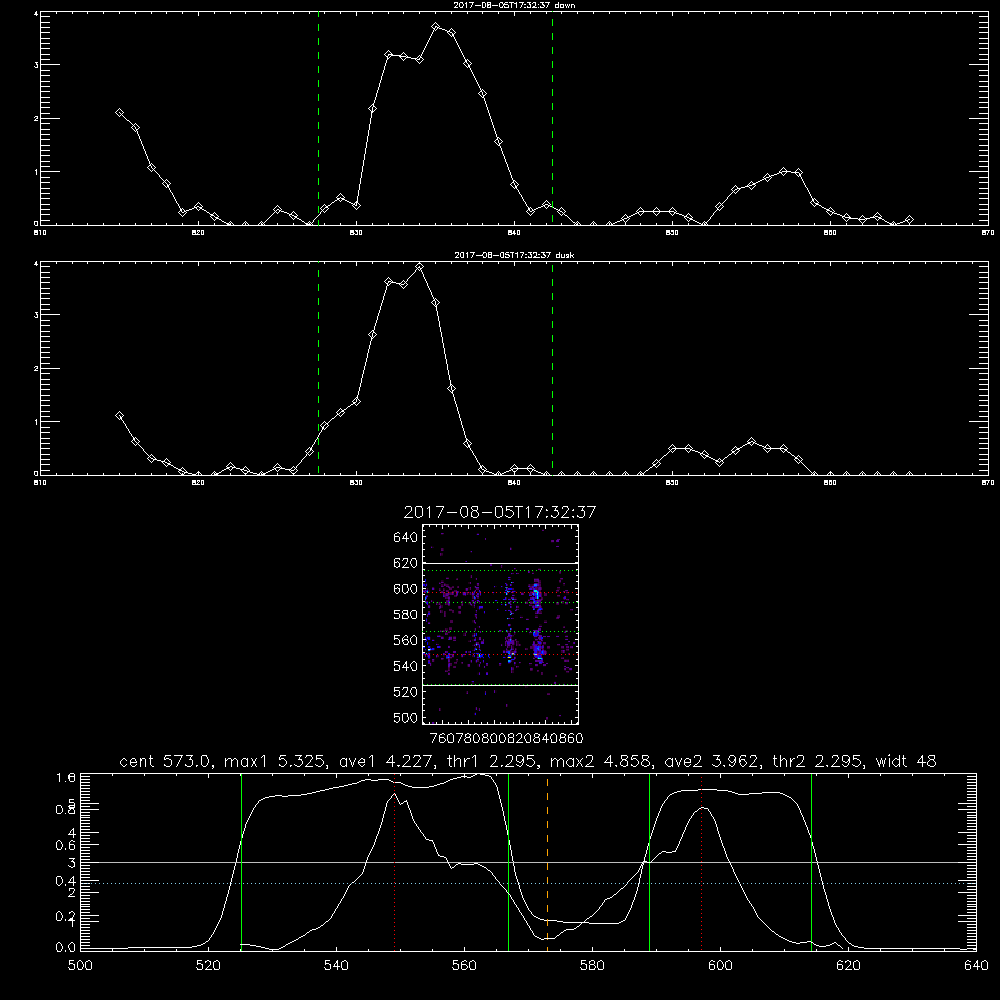The height and width of the screenshot is (1000, 1000).
Task: Click the image x-axis label 760780800820840860
Action: coord(506,738)
